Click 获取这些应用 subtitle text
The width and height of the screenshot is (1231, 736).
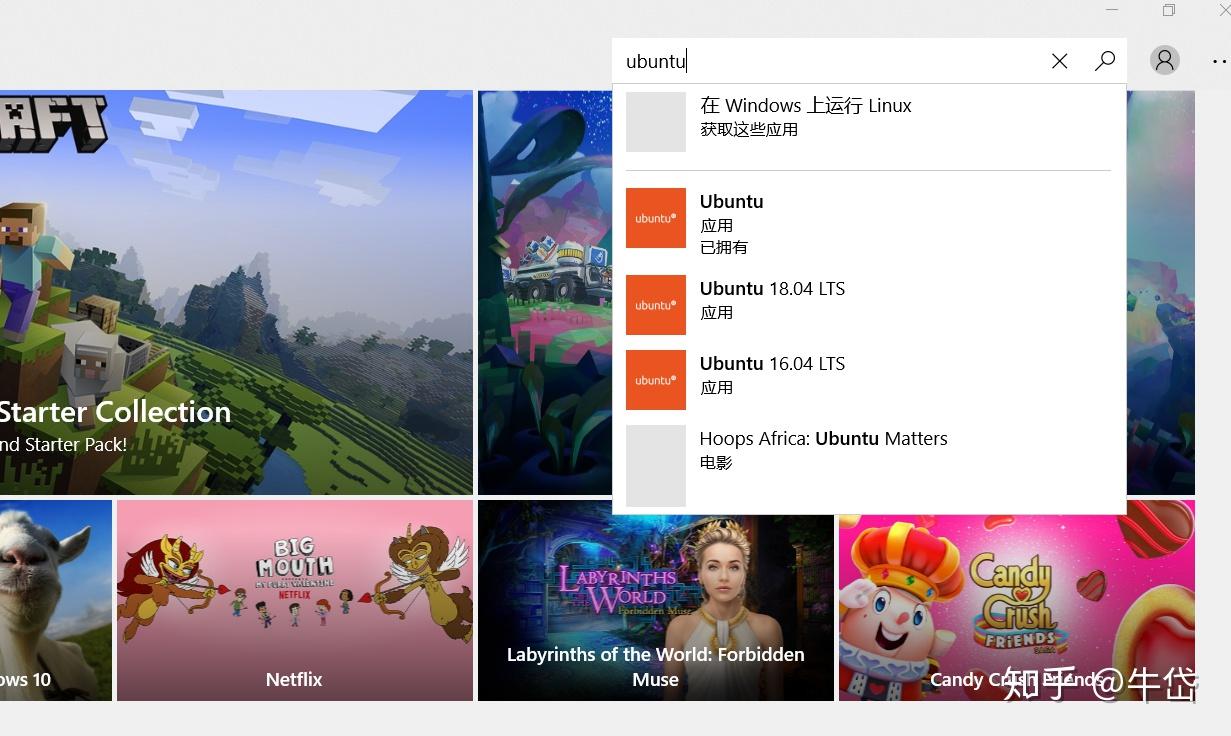749,130
